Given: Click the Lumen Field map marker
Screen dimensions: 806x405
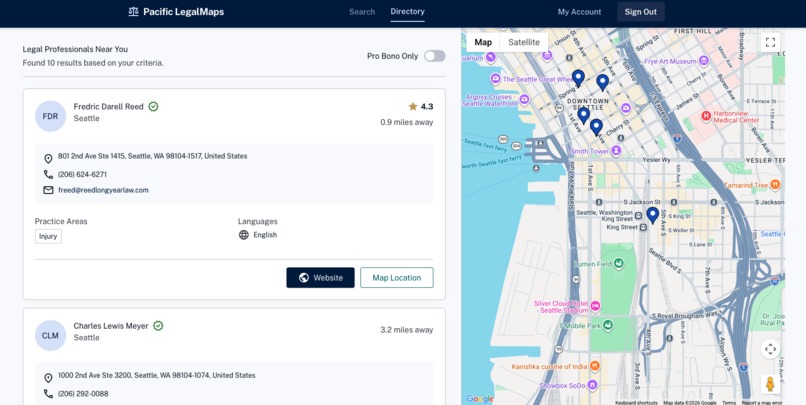Looking at the screenshot, I should 619,264.
